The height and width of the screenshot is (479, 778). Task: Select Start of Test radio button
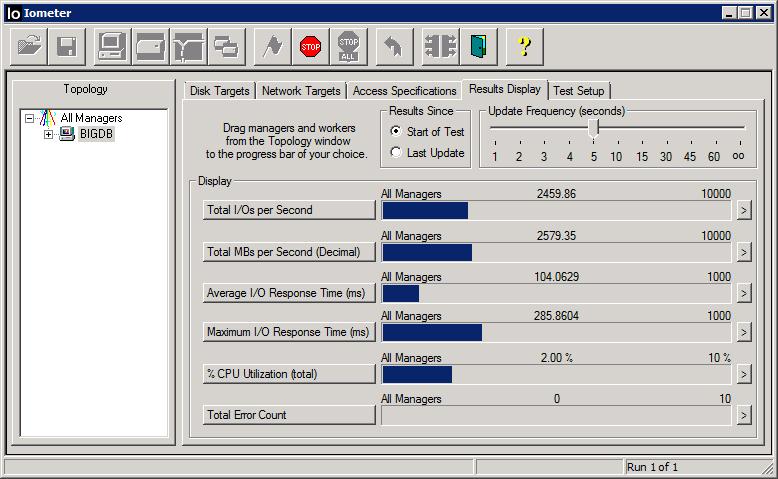point(395,131)
